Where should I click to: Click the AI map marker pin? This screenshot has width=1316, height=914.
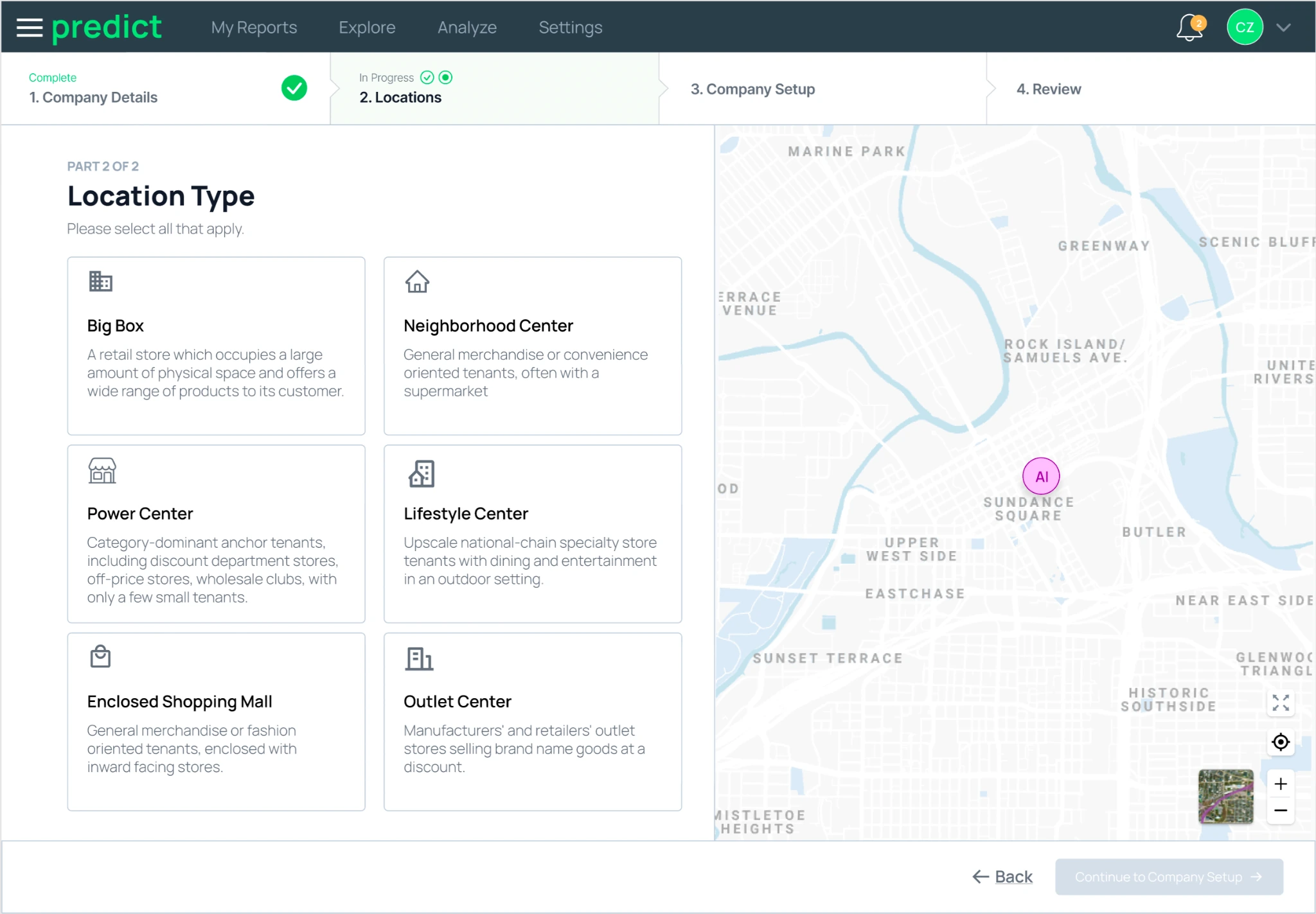click(1041, 477)
